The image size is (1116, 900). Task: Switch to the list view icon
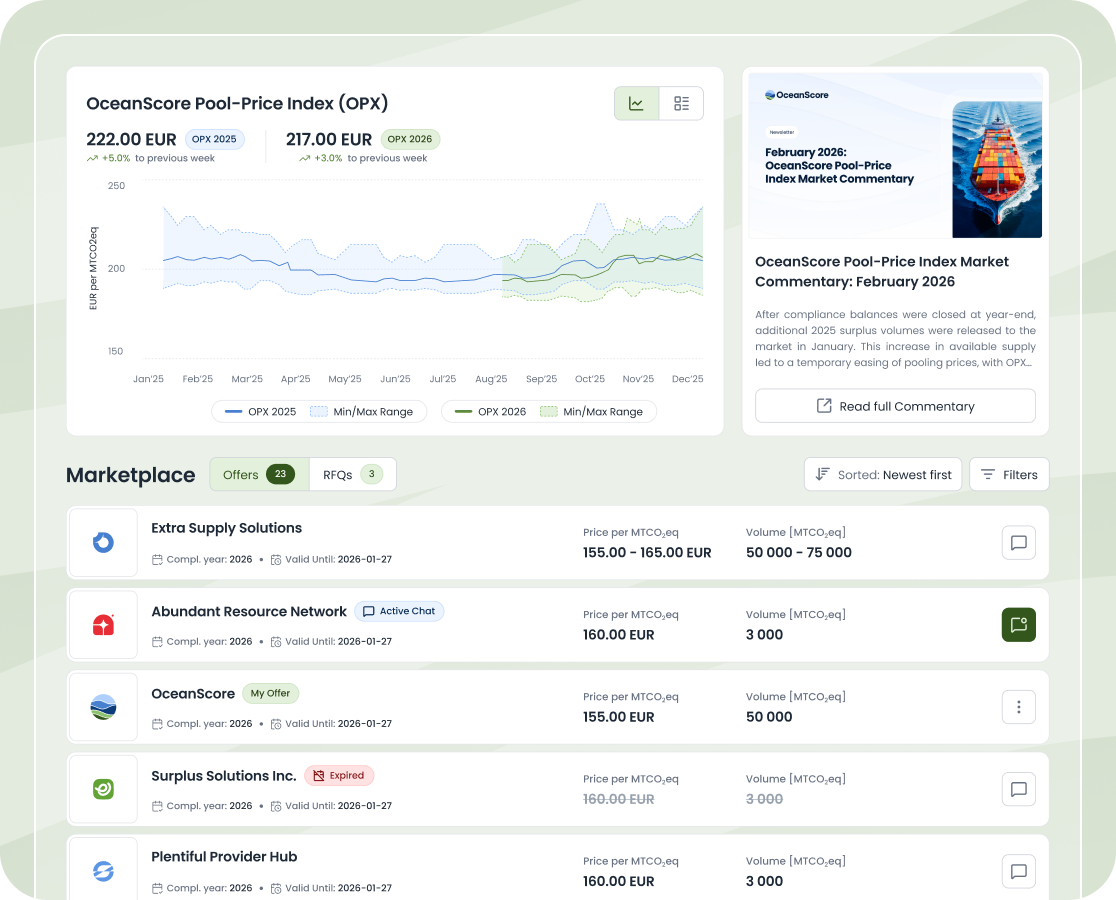(681, 103)
